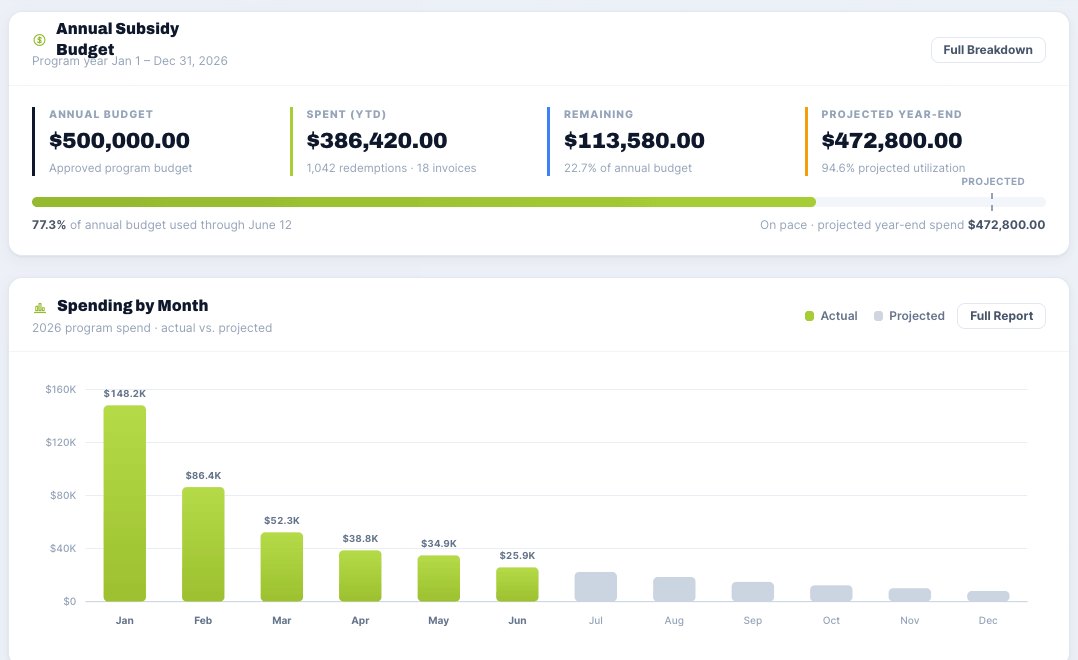Select the projected August bar
The image size is (1078, 660).
click(x=674, y=589)
